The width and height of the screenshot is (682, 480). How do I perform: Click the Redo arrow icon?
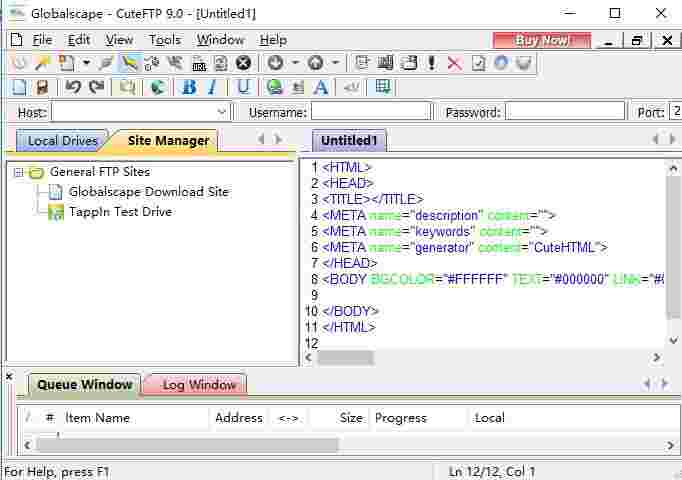(x=96, y=87)
